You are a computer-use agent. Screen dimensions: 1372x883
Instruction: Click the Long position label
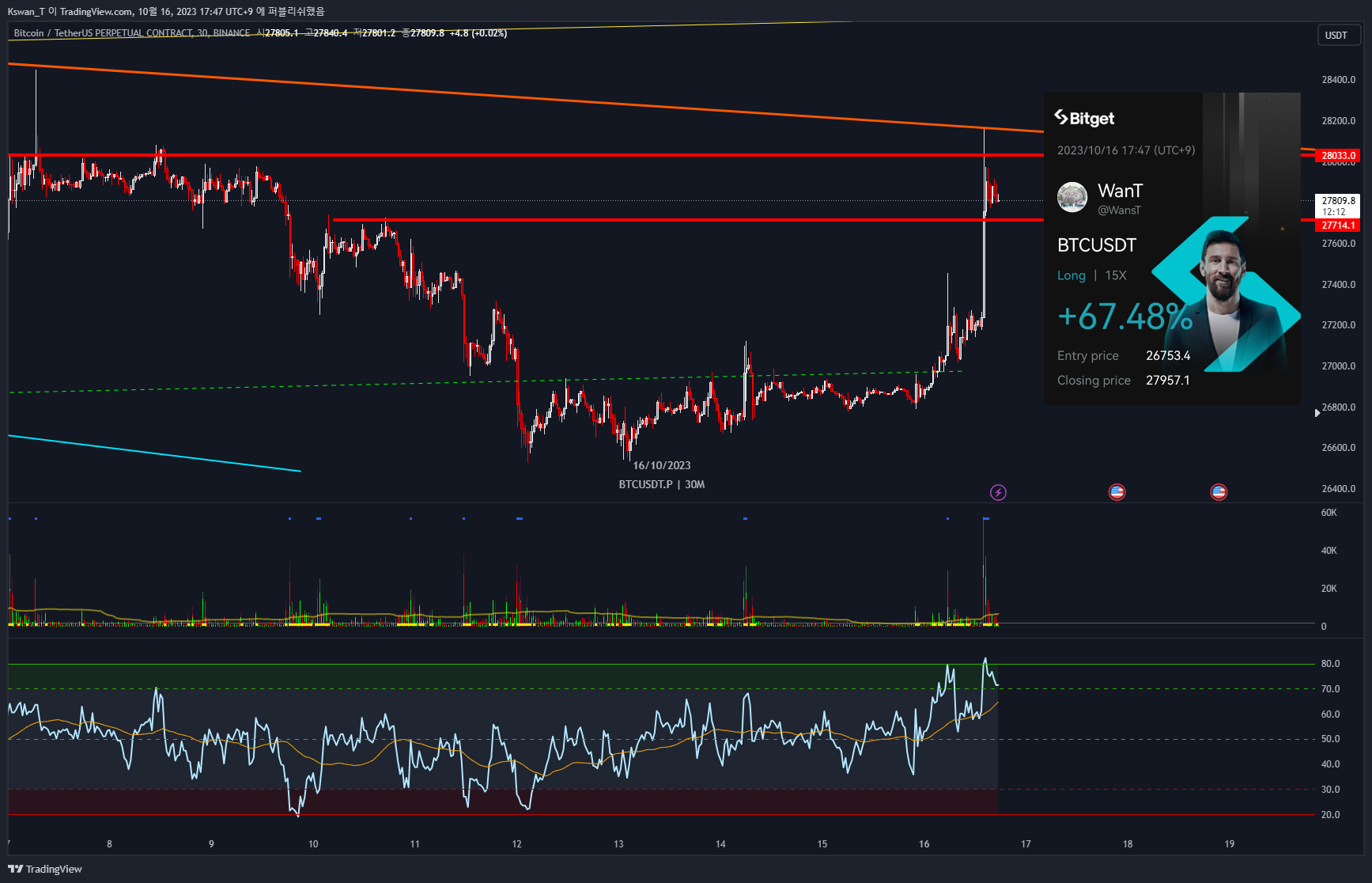click(x=1072, y=275)
